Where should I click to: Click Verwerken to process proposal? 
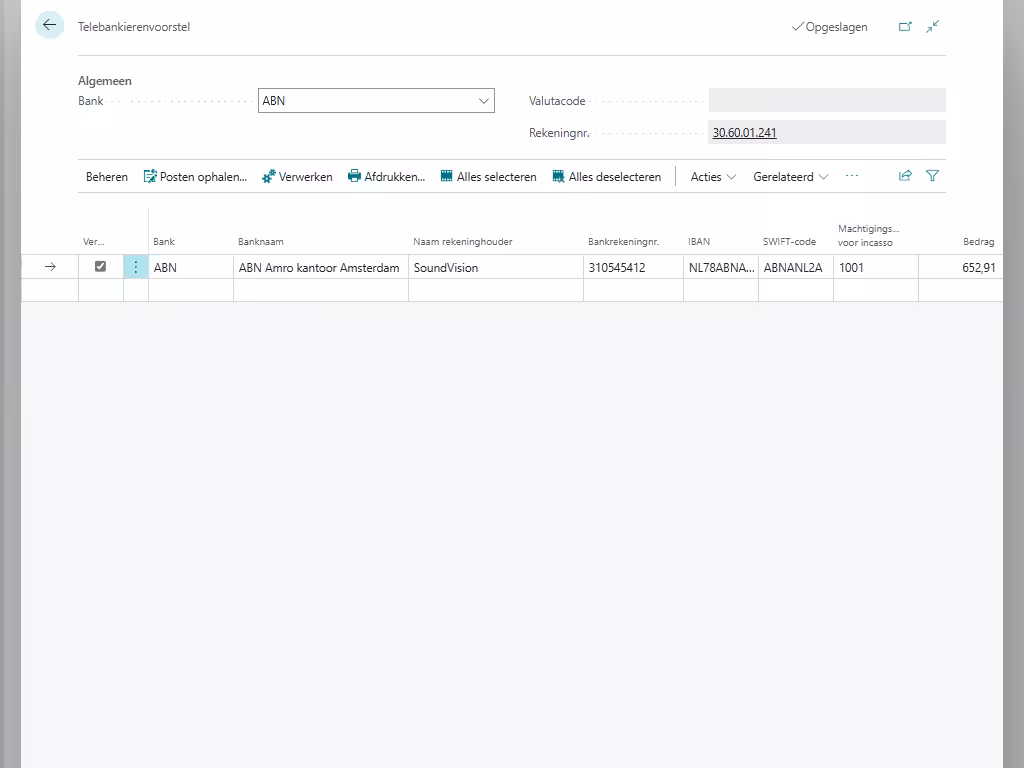[x=297, y=177]
